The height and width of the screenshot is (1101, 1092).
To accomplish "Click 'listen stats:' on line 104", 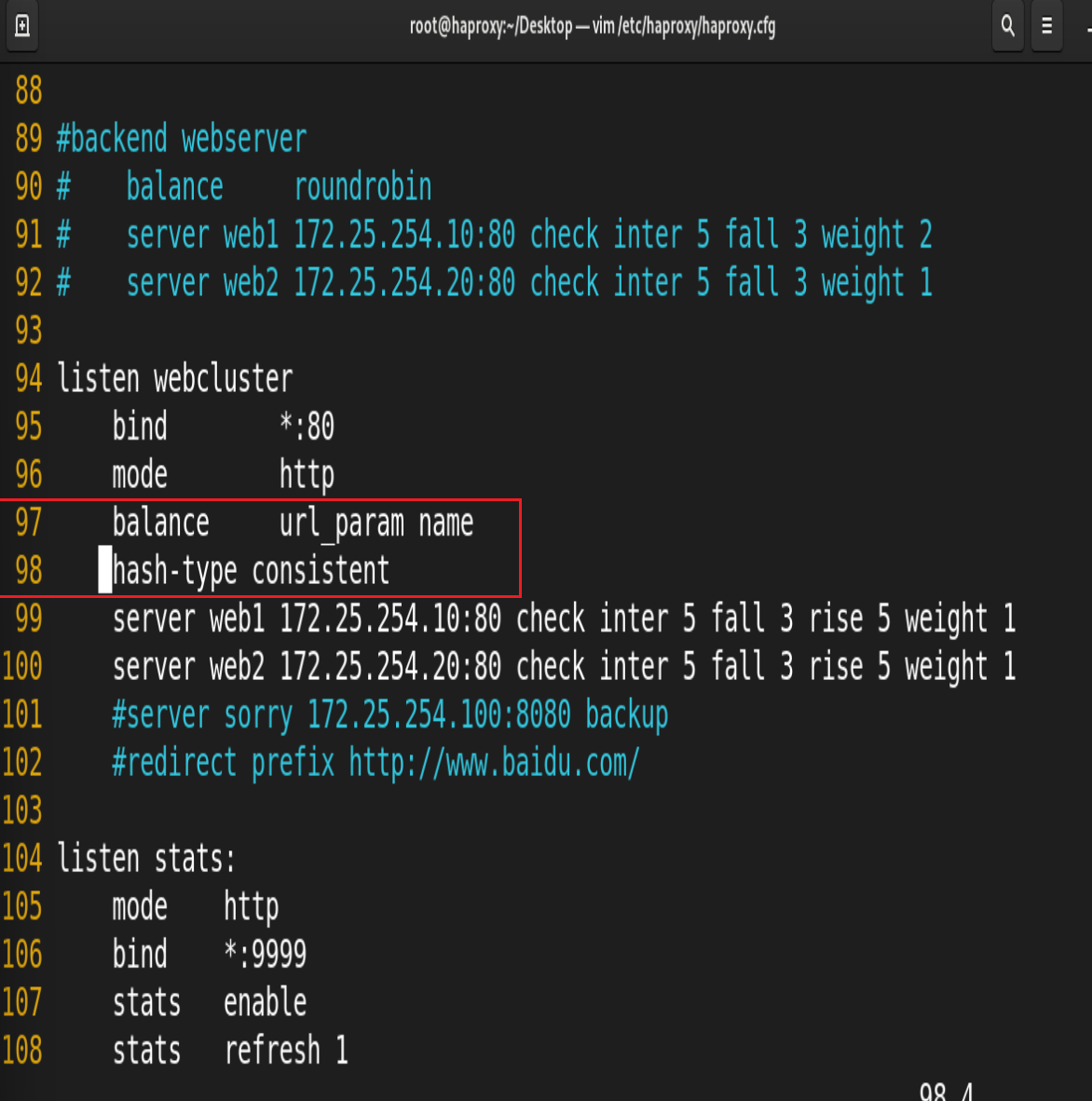I will point(146,859).
